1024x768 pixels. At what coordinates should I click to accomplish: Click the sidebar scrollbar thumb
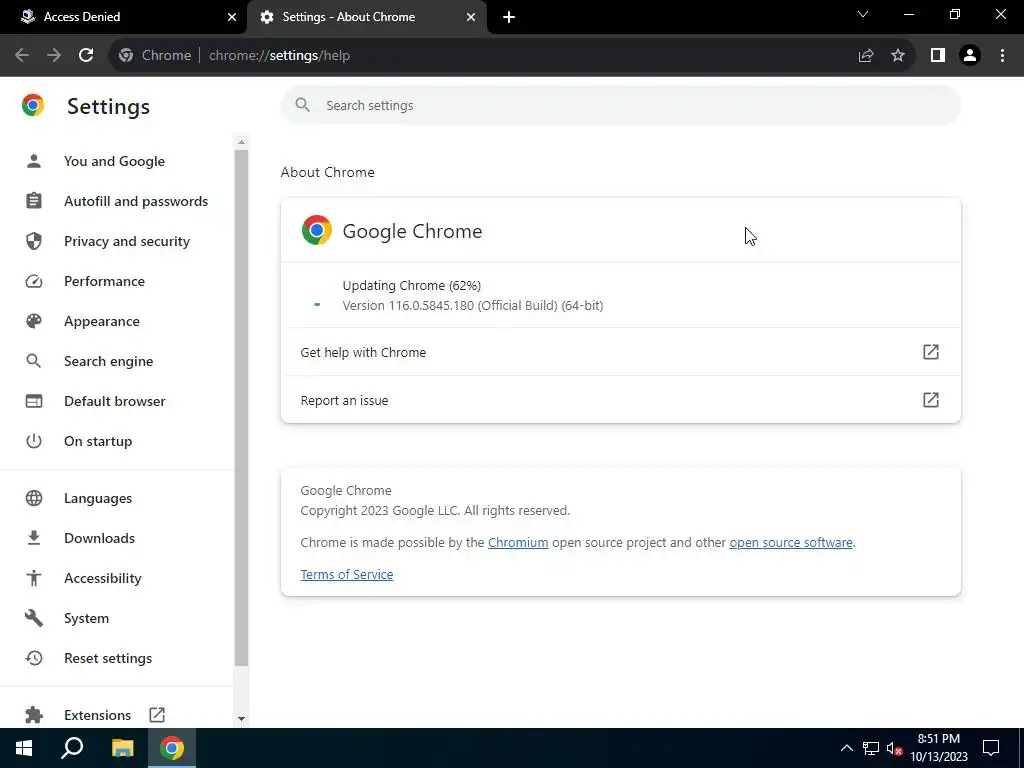[241, 408]
